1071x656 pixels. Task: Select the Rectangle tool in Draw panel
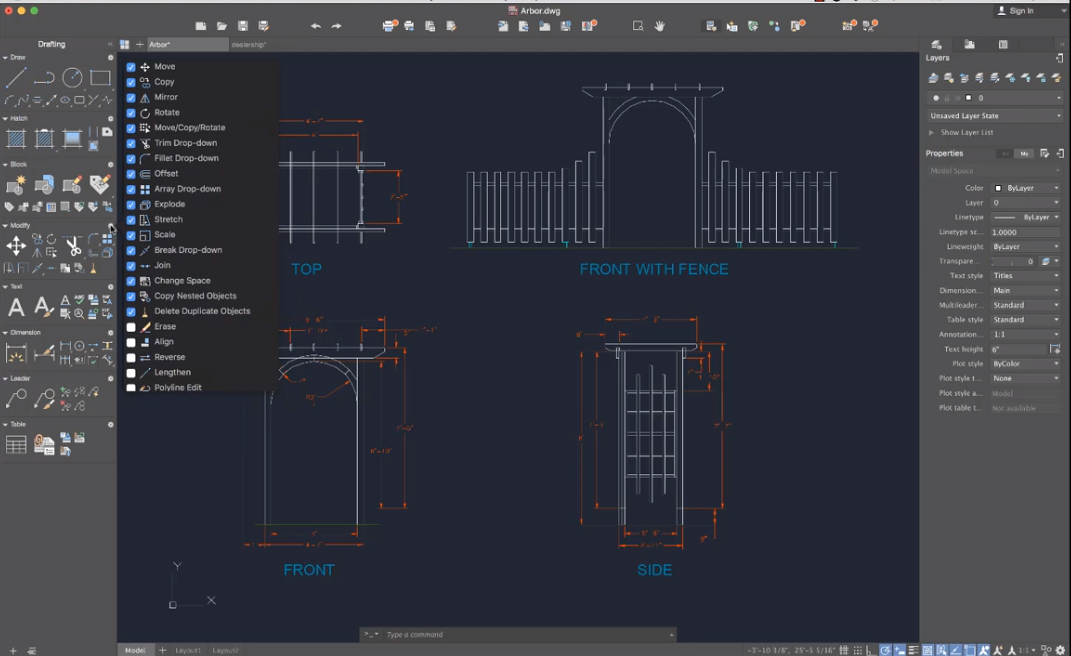click(100, 77)
